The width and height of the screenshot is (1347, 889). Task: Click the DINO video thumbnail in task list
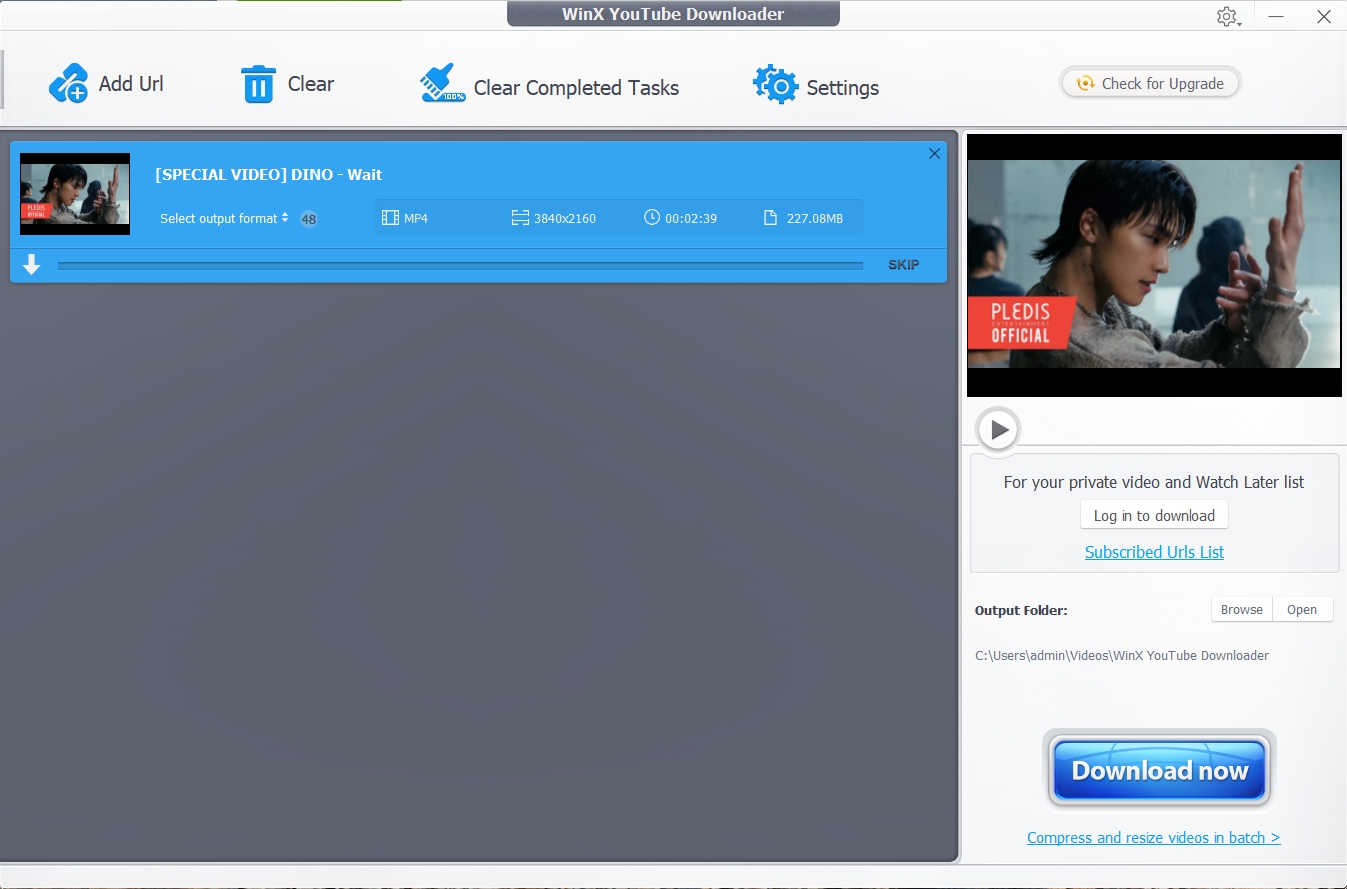(75, 194)
